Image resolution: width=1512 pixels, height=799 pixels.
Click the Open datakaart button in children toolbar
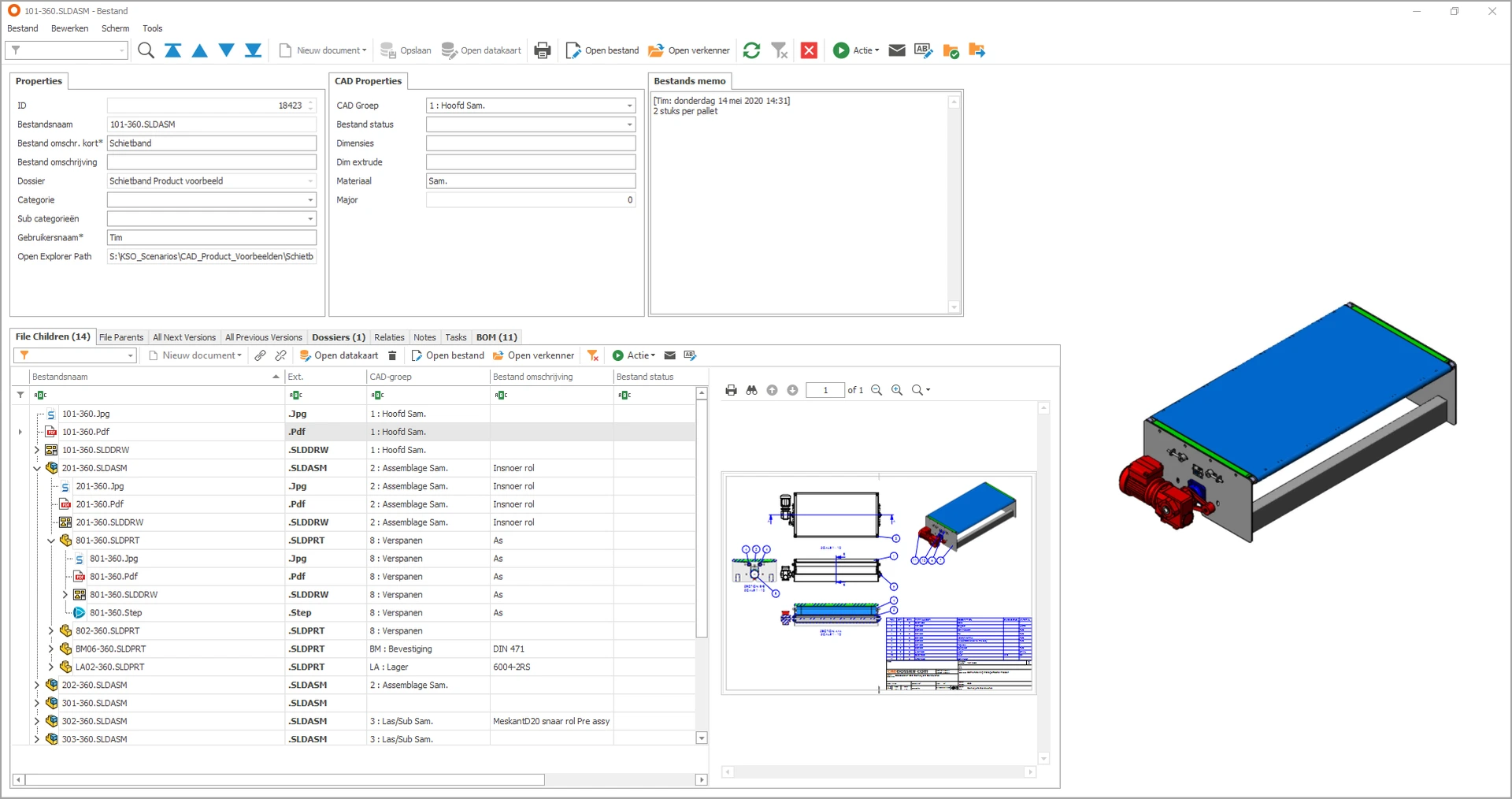[339, 355]
